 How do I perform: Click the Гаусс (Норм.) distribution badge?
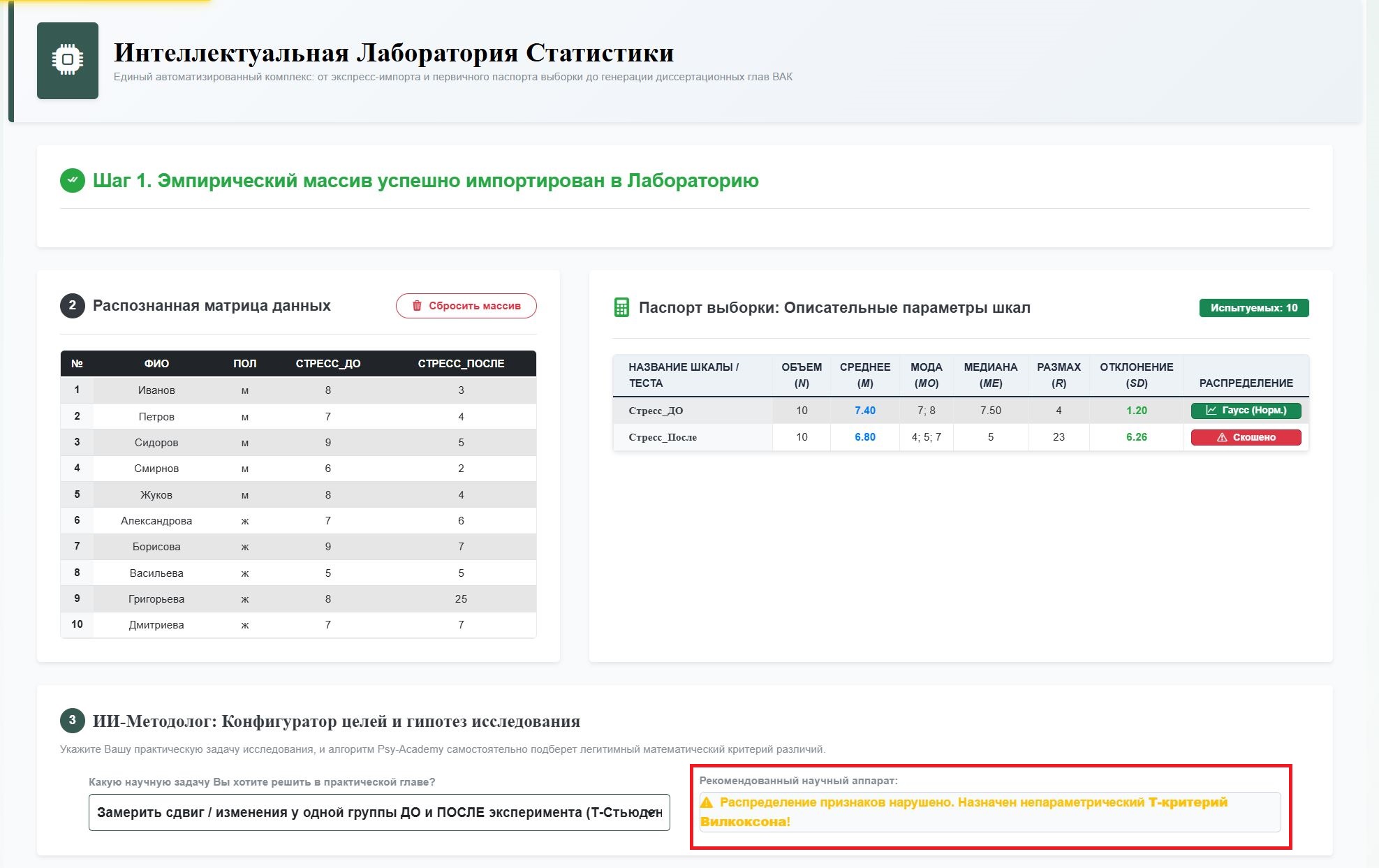pyautogui.click(x=1246, y=411)
